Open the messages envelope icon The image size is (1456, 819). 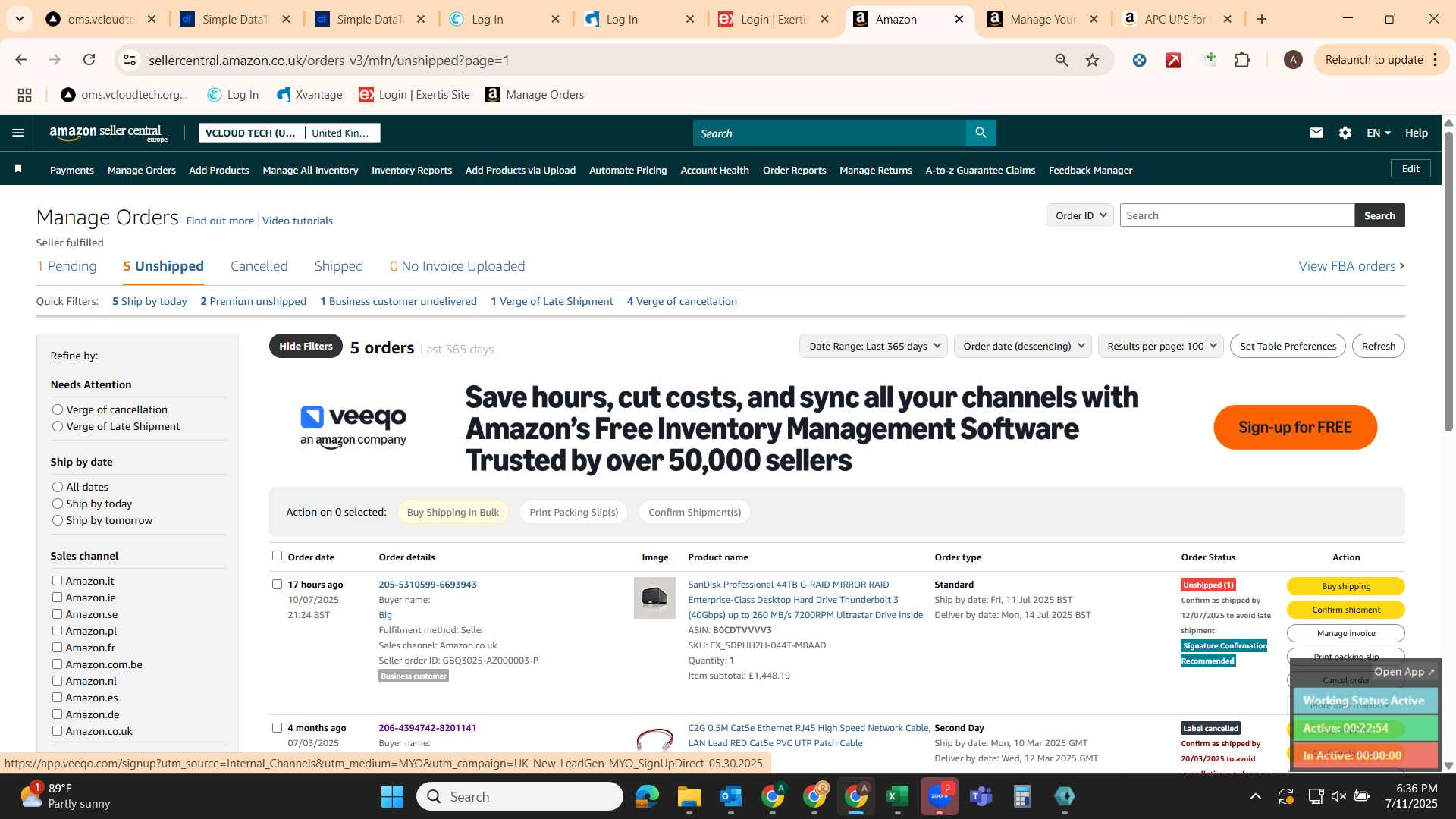click(1316, 133)
